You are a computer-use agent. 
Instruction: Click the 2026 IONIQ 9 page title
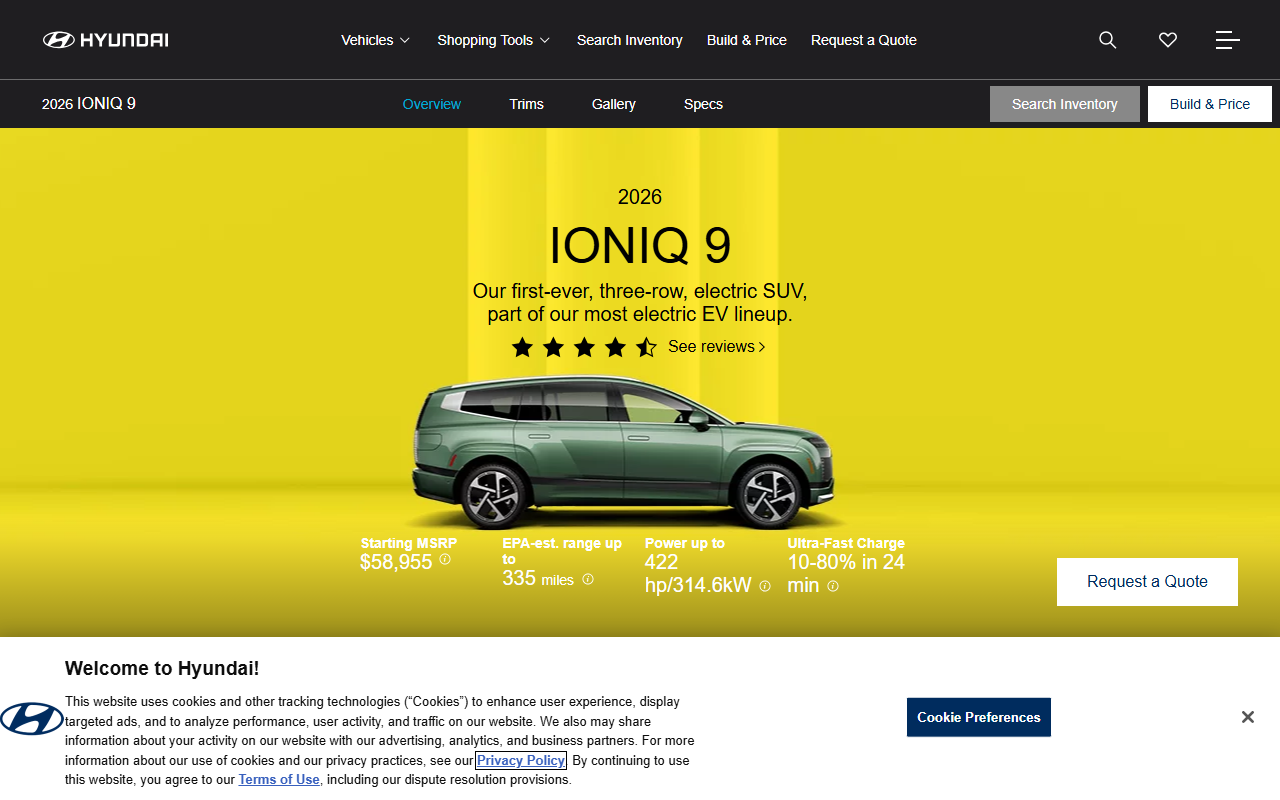pyautogui.click(x=89, y=104)
